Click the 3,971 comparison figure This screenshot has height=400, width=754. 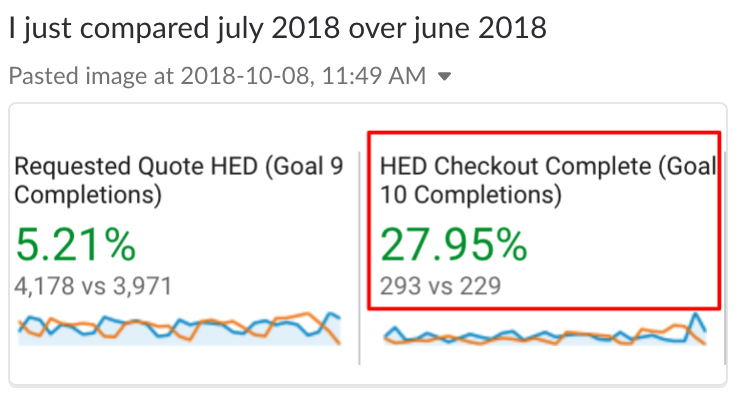point(138,287)
